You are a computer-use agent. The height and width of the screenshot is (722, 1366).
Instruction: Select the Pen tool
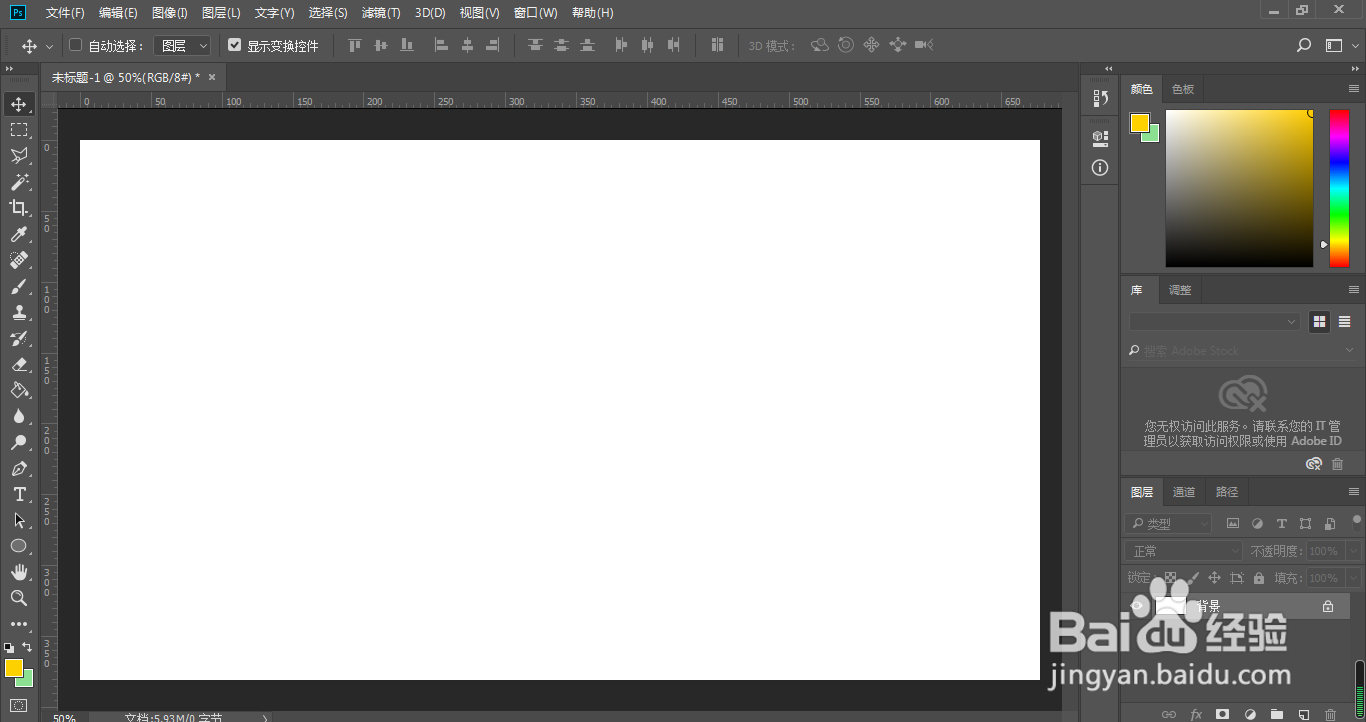pyautogui.click(x=19, y=468)
